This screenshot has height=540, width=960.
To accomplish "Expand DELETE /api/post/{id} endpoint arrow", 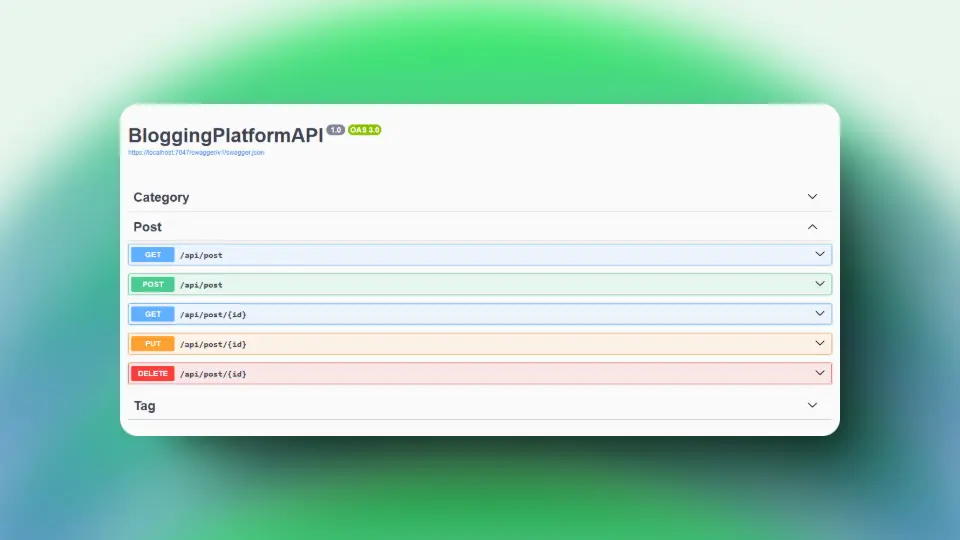I will 819,373.
